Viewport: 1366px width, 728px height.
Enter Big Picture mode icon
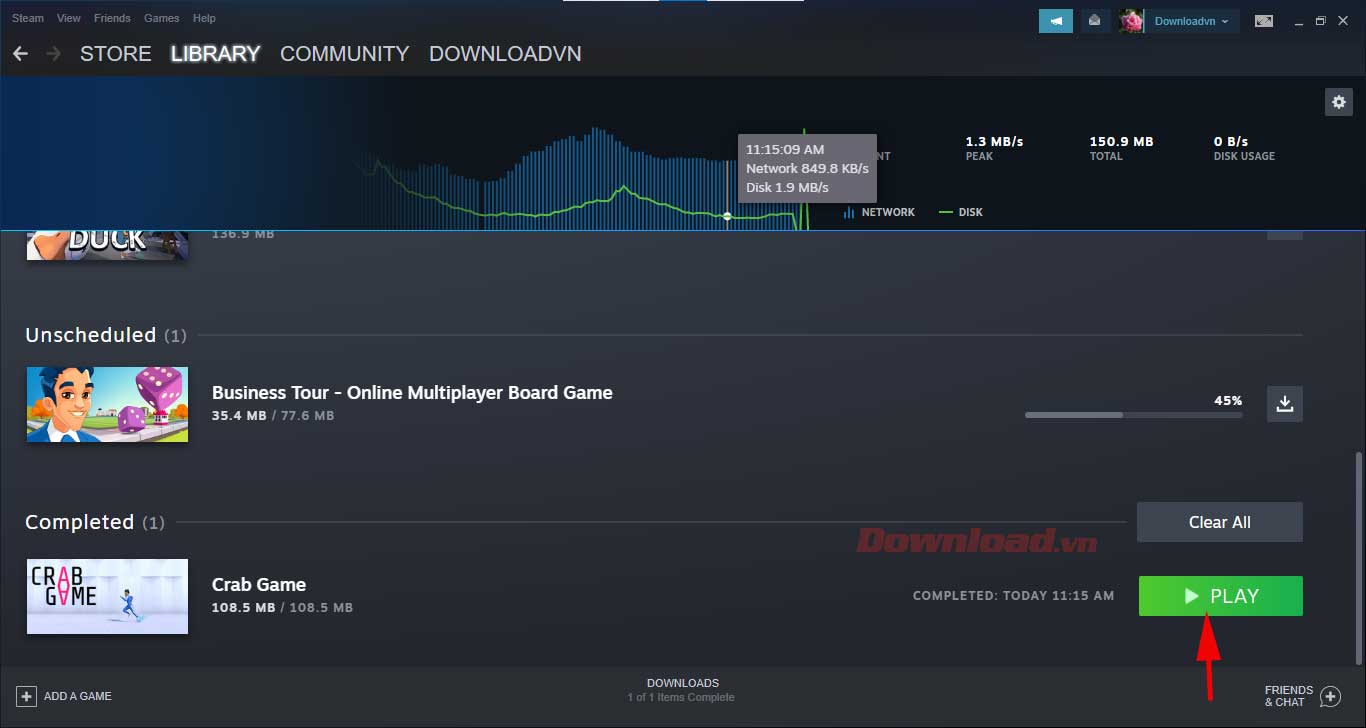click(1264, 20)
